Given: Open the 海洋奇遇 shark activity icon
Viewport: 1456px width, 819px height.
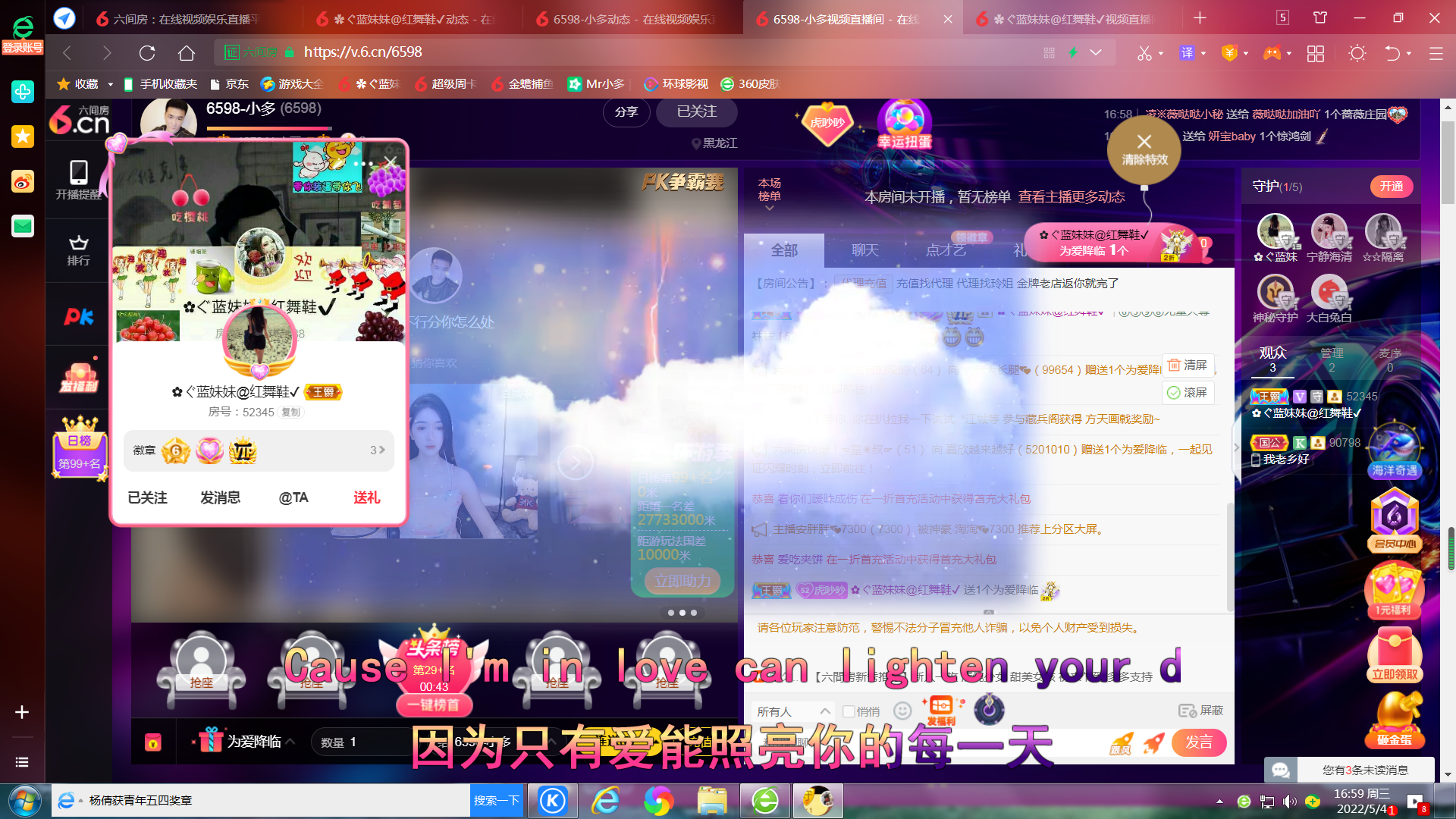Looking at the screenshot, I should point(1394,452).
